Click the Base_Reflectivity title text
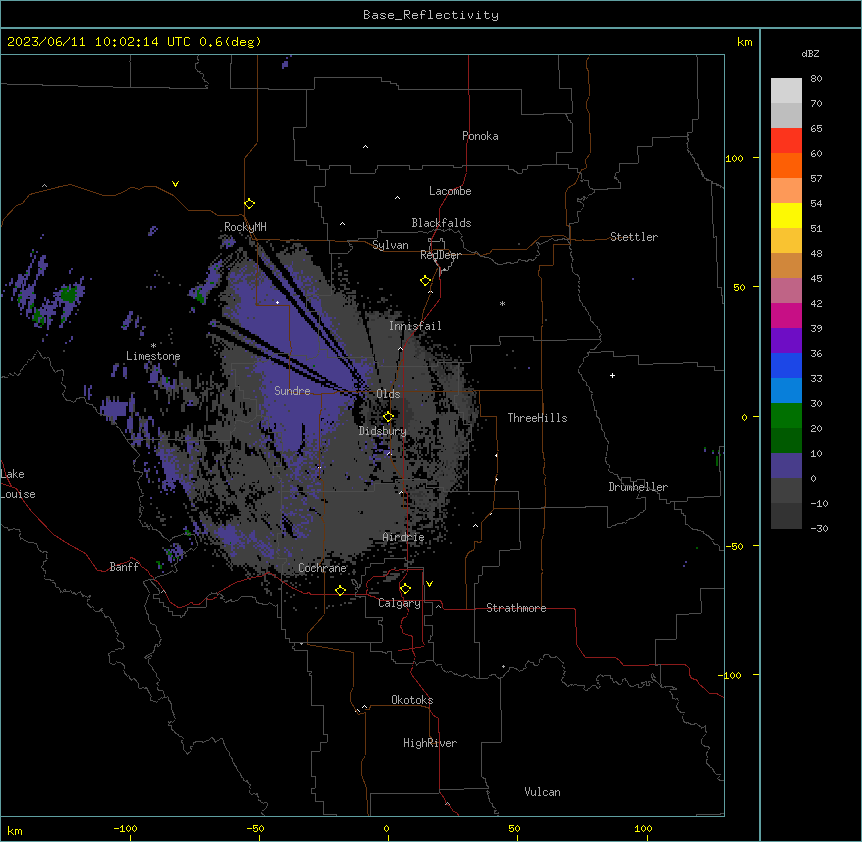Image resolution: width=862 pixels, height=842 pixels. (x=431, y=15)
